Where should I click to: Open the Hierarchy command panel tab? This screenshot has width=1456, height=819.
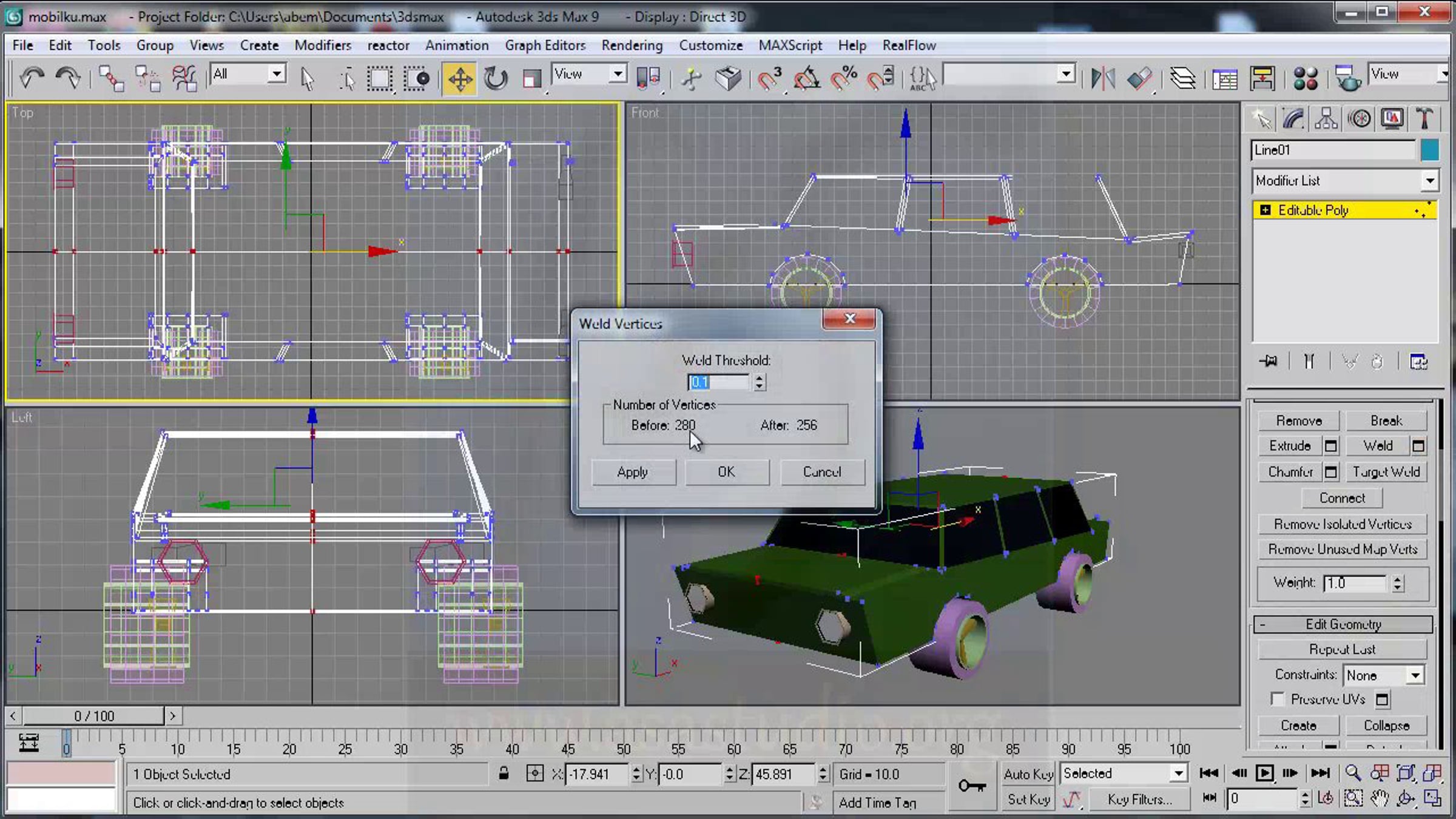[x=1326, y=118]
